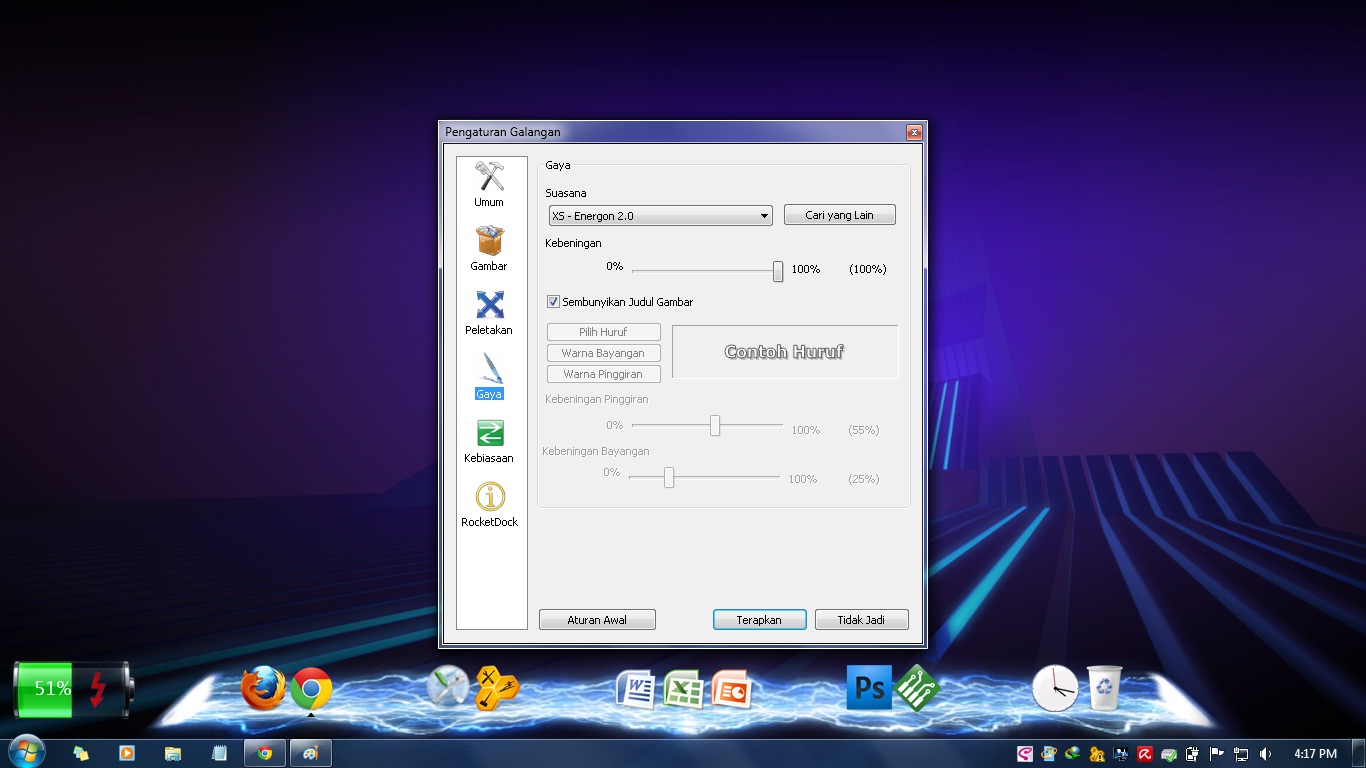Open Microsoft Word from the dock
Image resolution: width=1366 pixels, height=768 pixels.
click(x=636, y=688)
